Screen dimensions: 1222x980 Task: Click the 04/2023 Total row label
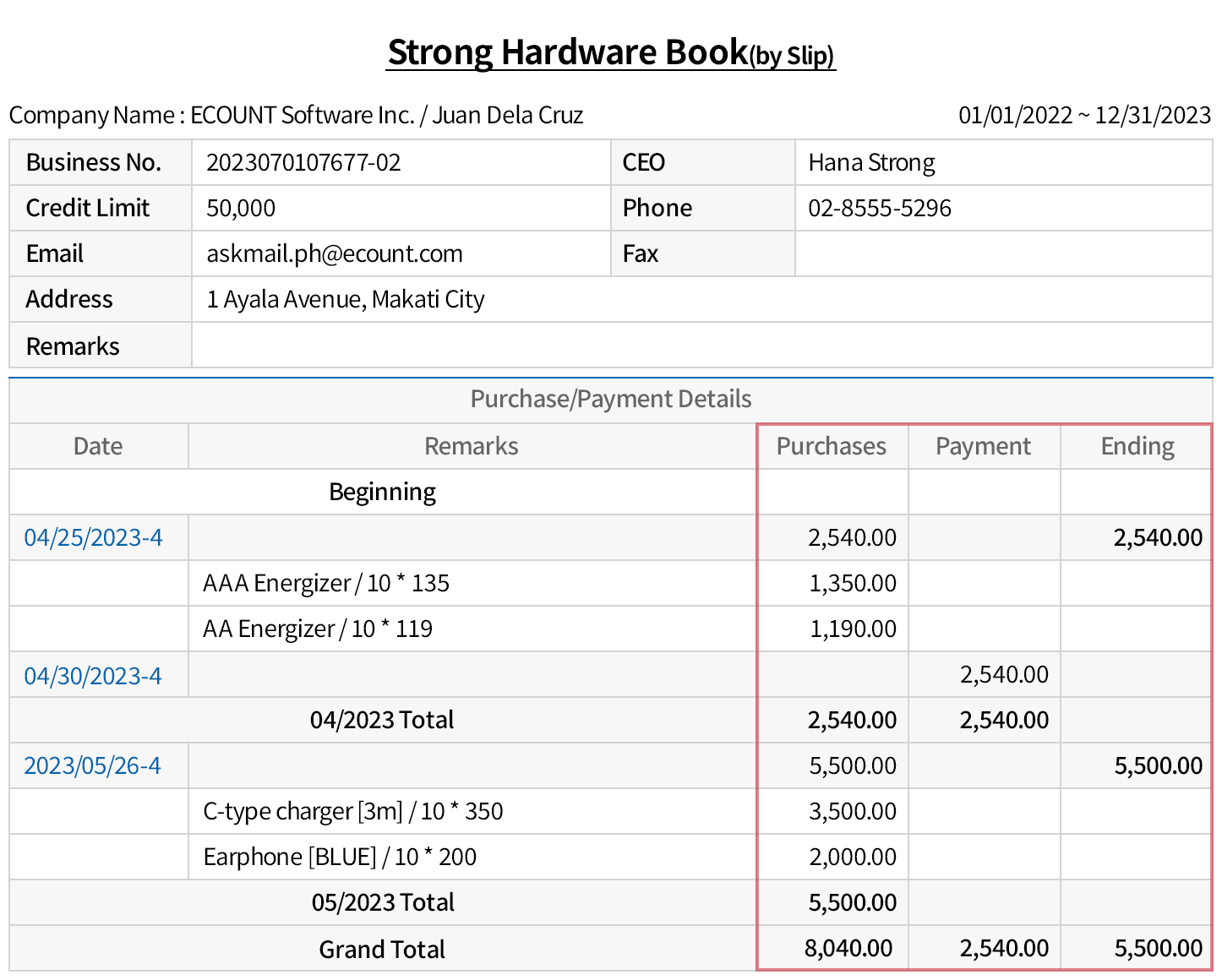point(382,721)
